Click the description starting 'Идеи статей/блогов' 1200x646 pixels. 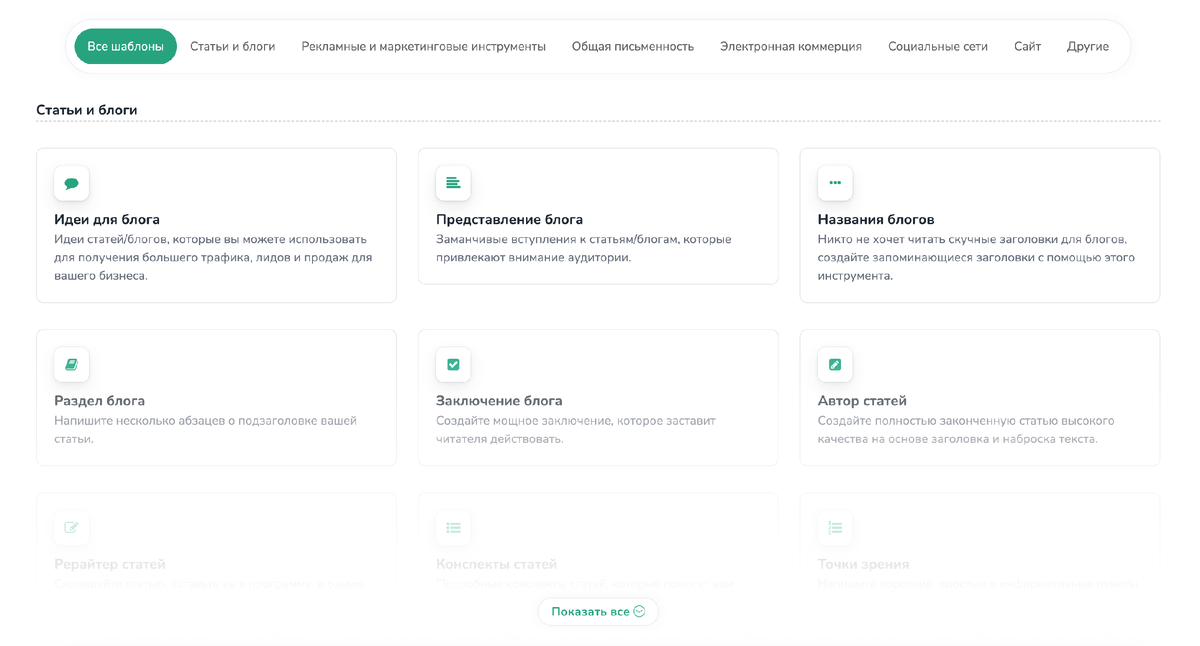(213, 258)
